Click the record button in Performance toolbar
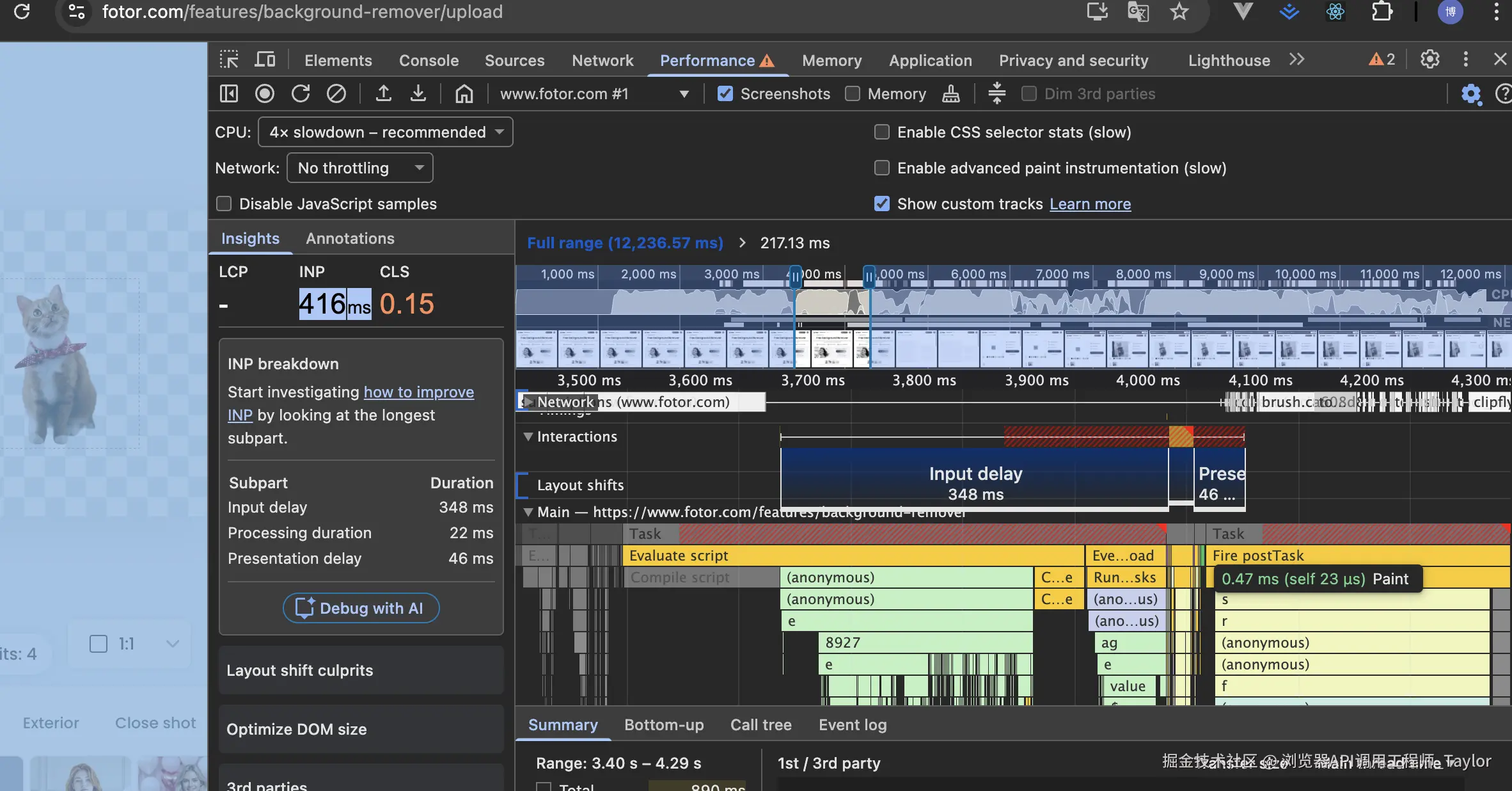 [264, 94]
